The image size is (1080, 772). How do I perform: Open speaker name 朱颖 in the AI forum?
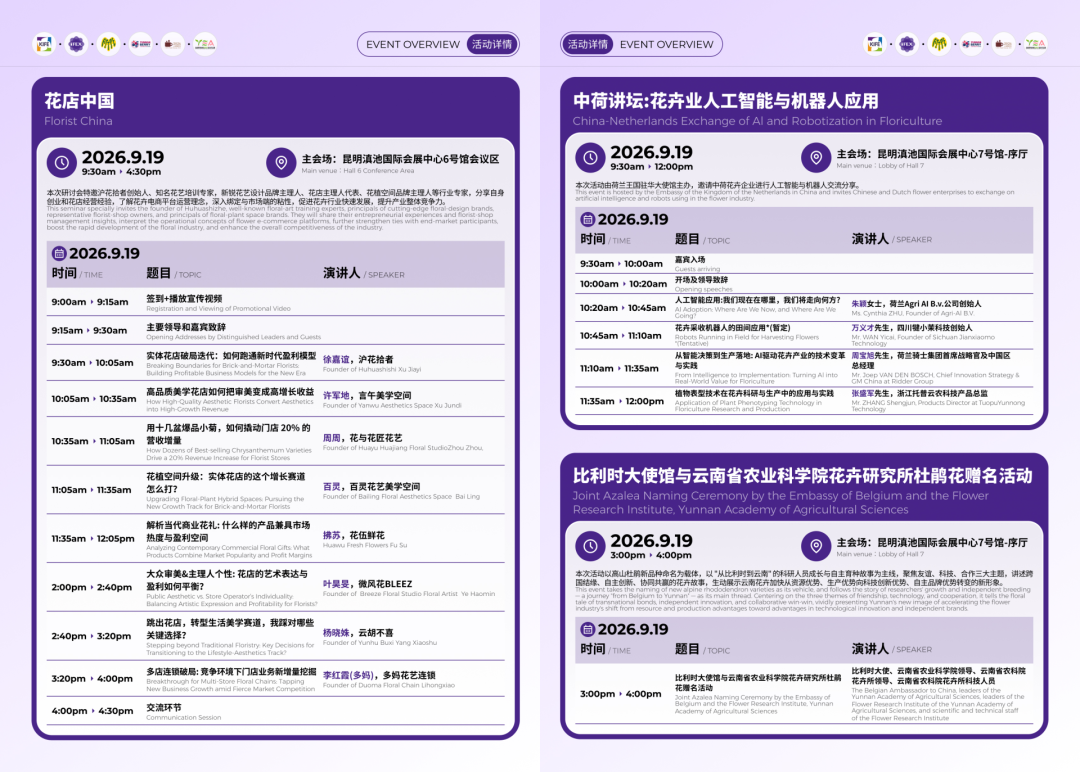click(x=859, y=304)
